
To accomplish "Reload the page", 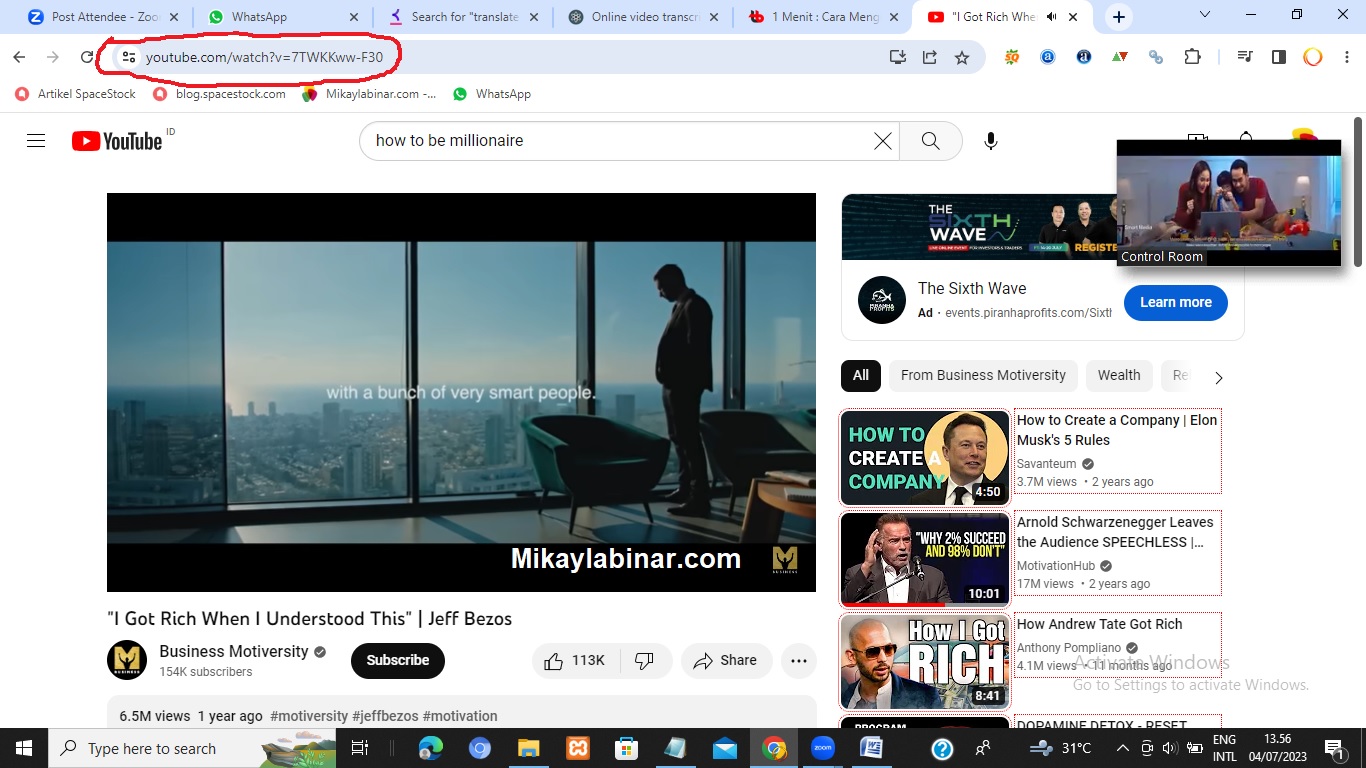I will [87, 57].
